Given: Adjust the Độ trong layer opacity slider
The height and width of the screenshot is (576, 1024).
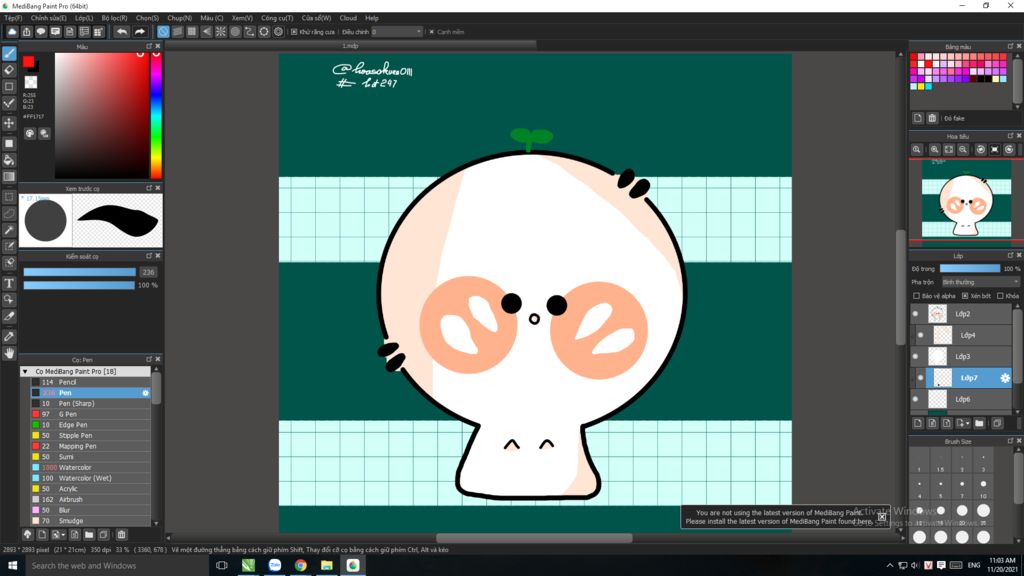Looking at the screenshot, I should tap(970, 268).
